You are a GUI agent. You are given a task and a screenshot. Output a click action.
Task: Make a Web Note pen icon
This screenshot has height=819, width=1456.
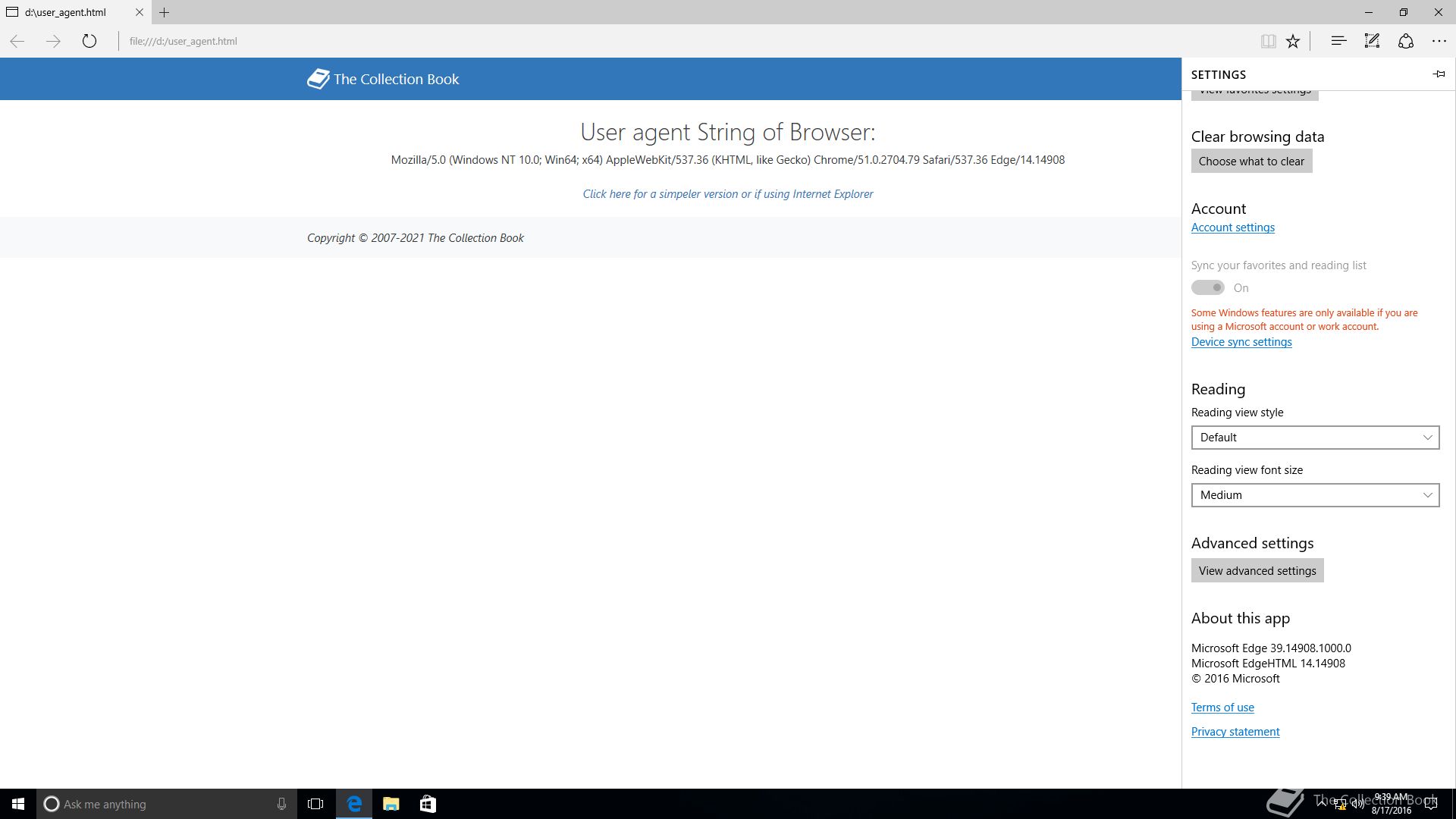tap(1372, 41)
